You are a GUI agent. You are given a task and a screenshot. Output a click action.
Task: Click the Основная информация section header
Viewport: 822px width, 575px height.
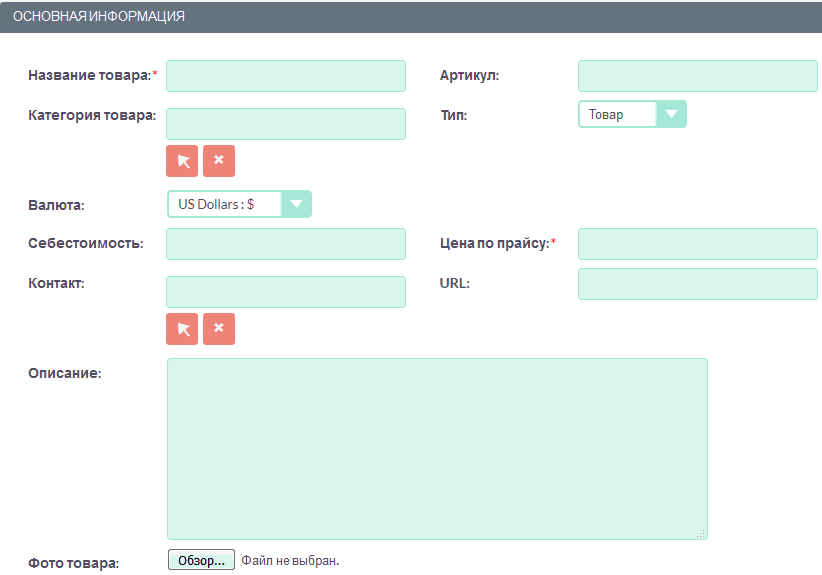tap(99, 17)
